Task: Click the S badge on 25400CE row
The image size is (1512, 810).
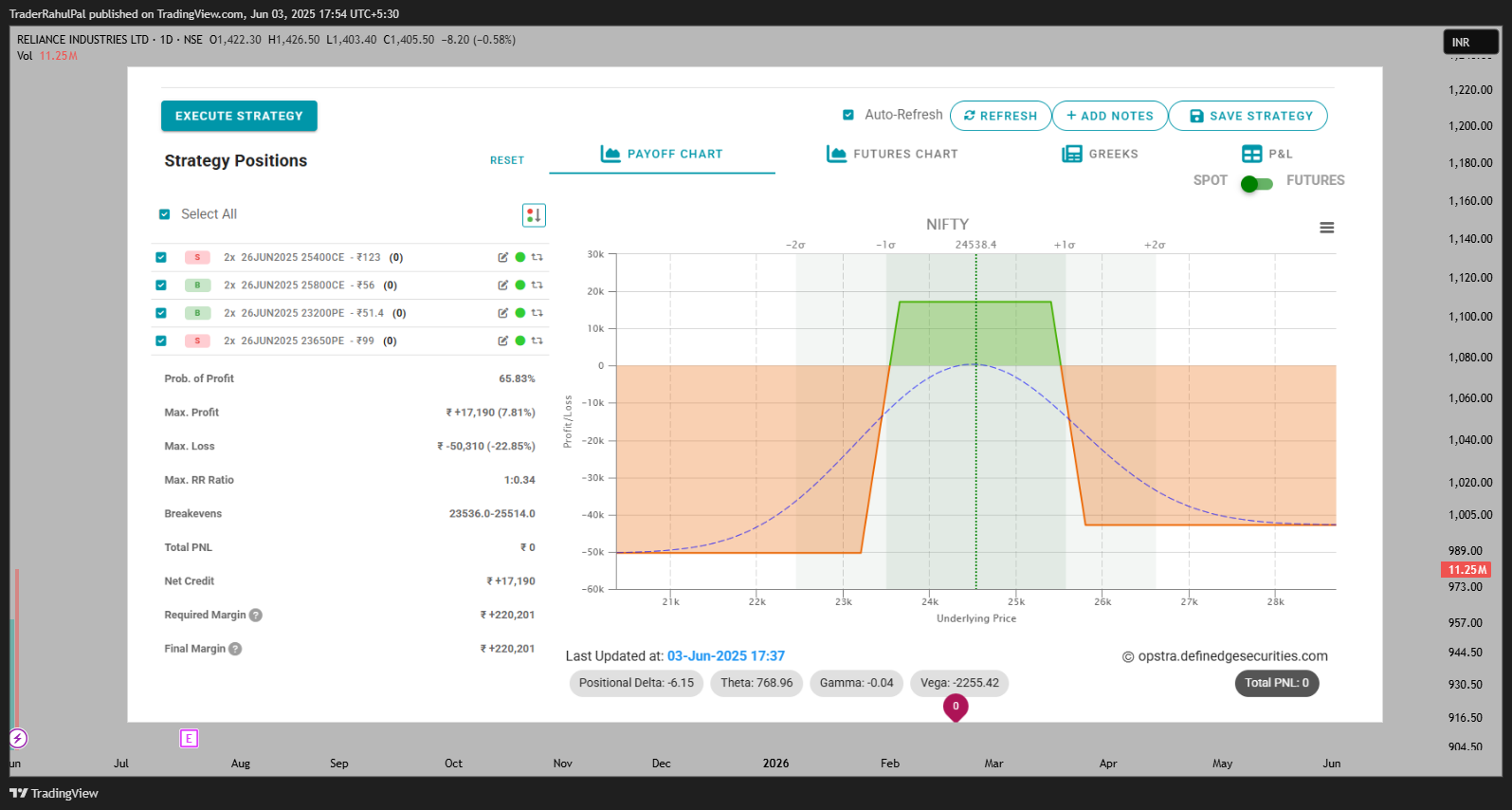Action: coord(197,257)
